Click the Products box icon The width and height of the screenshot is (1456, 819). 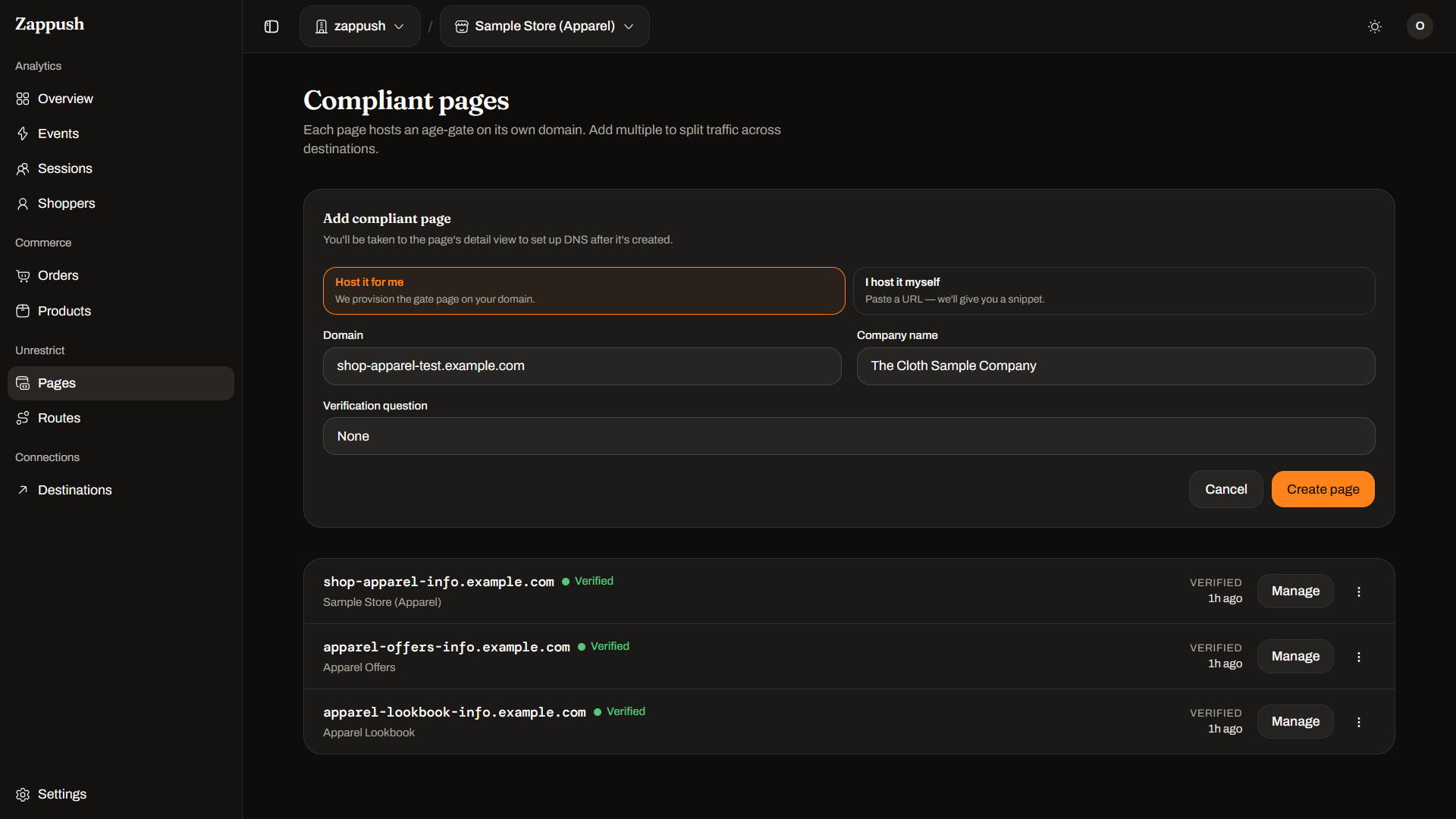click(23, 311)
